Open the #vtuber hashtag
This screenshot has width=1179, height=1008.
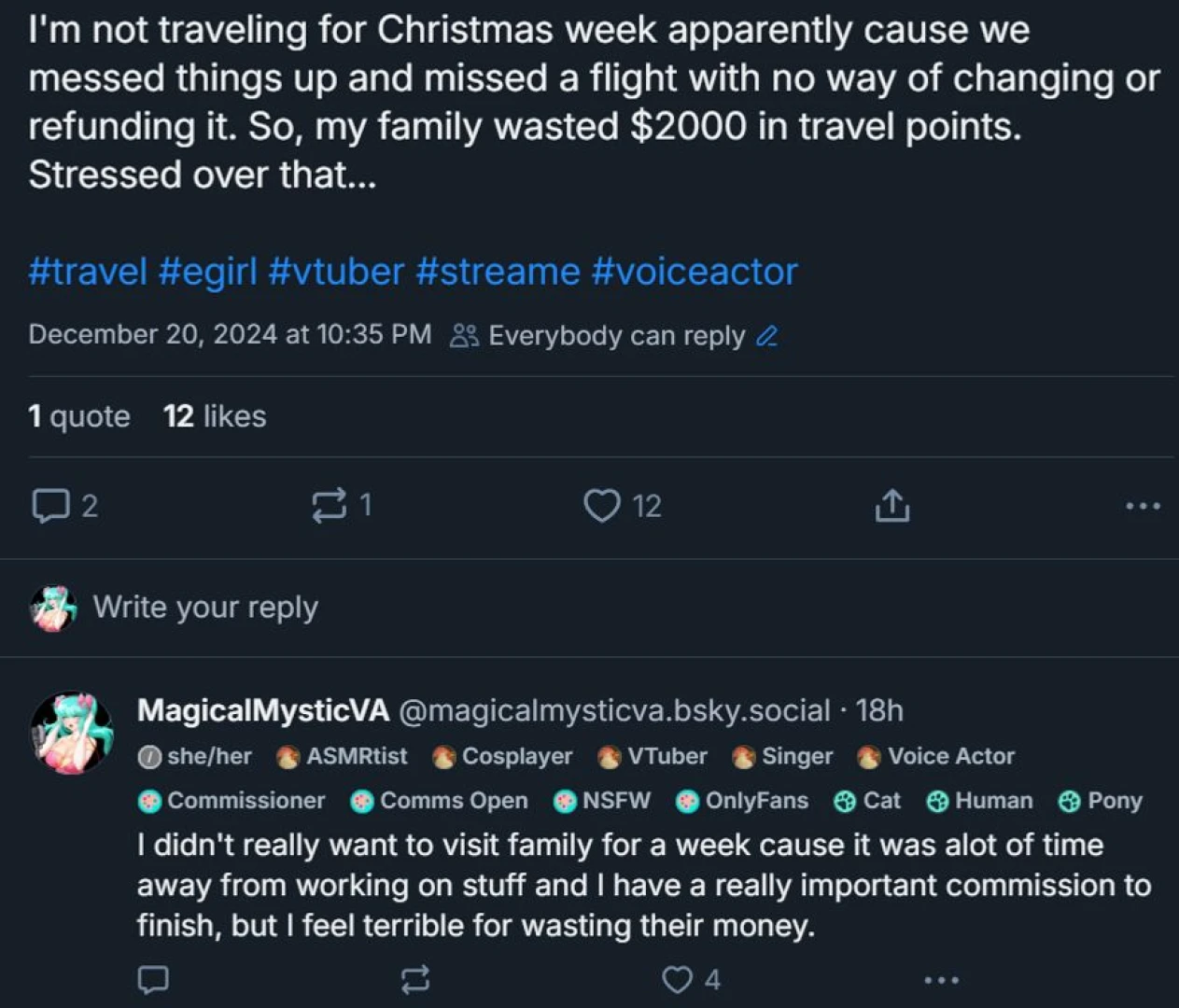point(336,272)
